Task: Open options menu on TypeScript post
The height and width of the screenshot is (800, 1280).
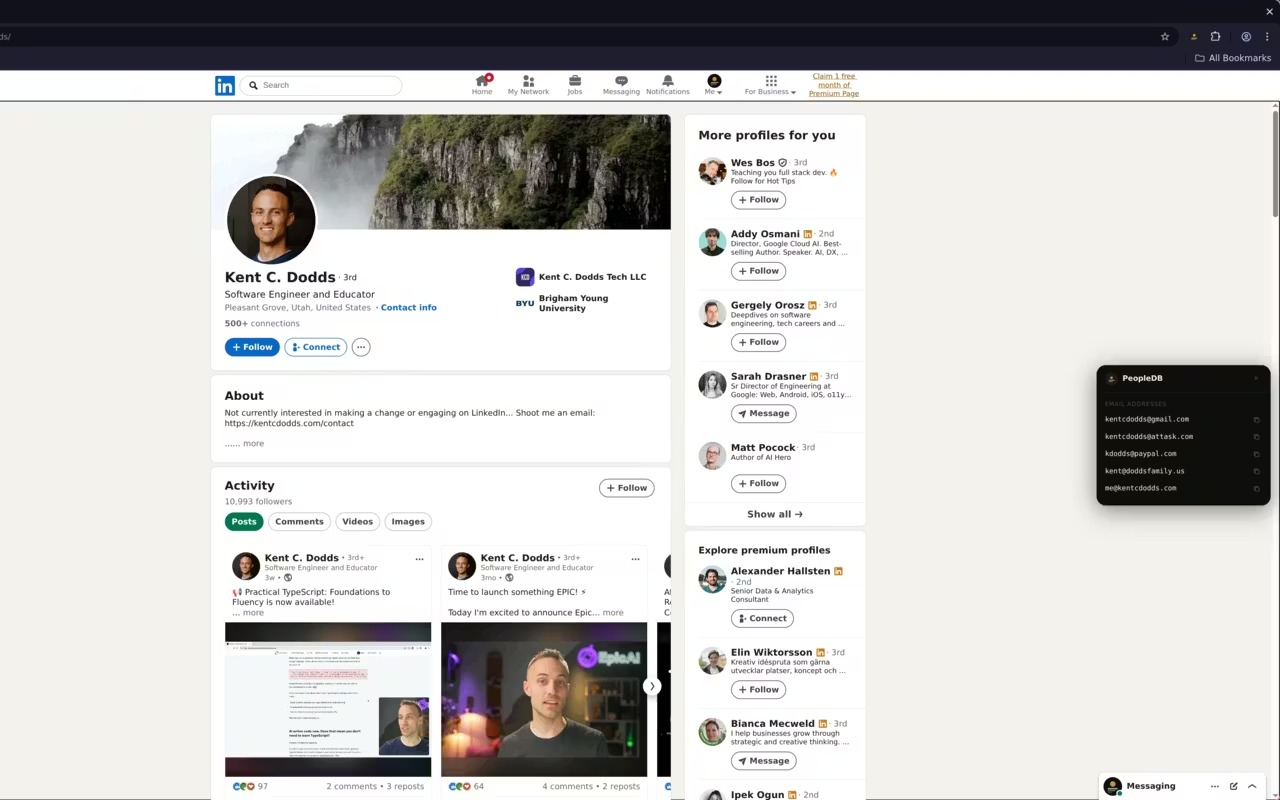Action: (x=419, y=559)
